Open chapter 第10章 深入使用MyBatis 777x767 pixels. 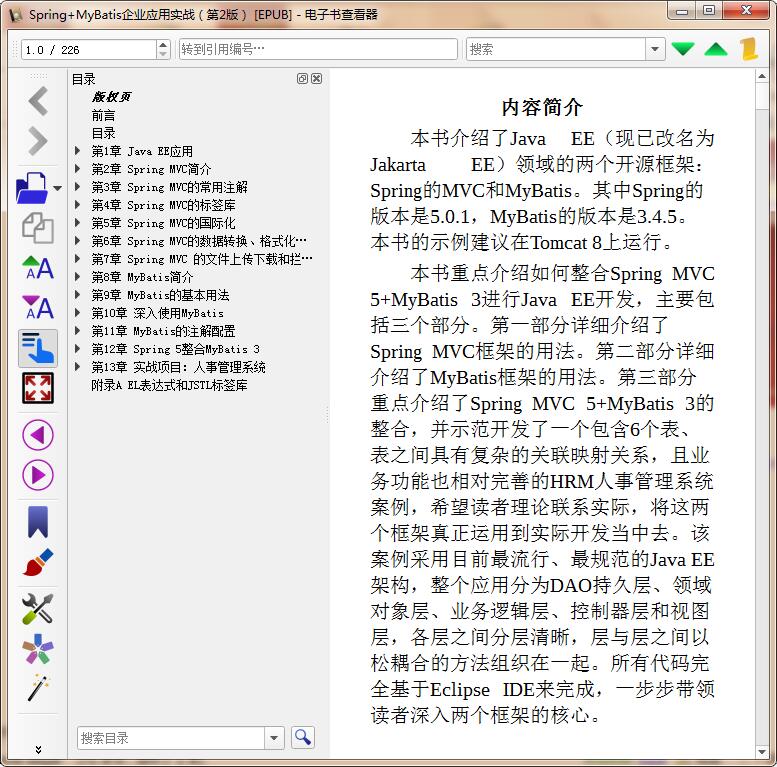click(x=157, y=313)
